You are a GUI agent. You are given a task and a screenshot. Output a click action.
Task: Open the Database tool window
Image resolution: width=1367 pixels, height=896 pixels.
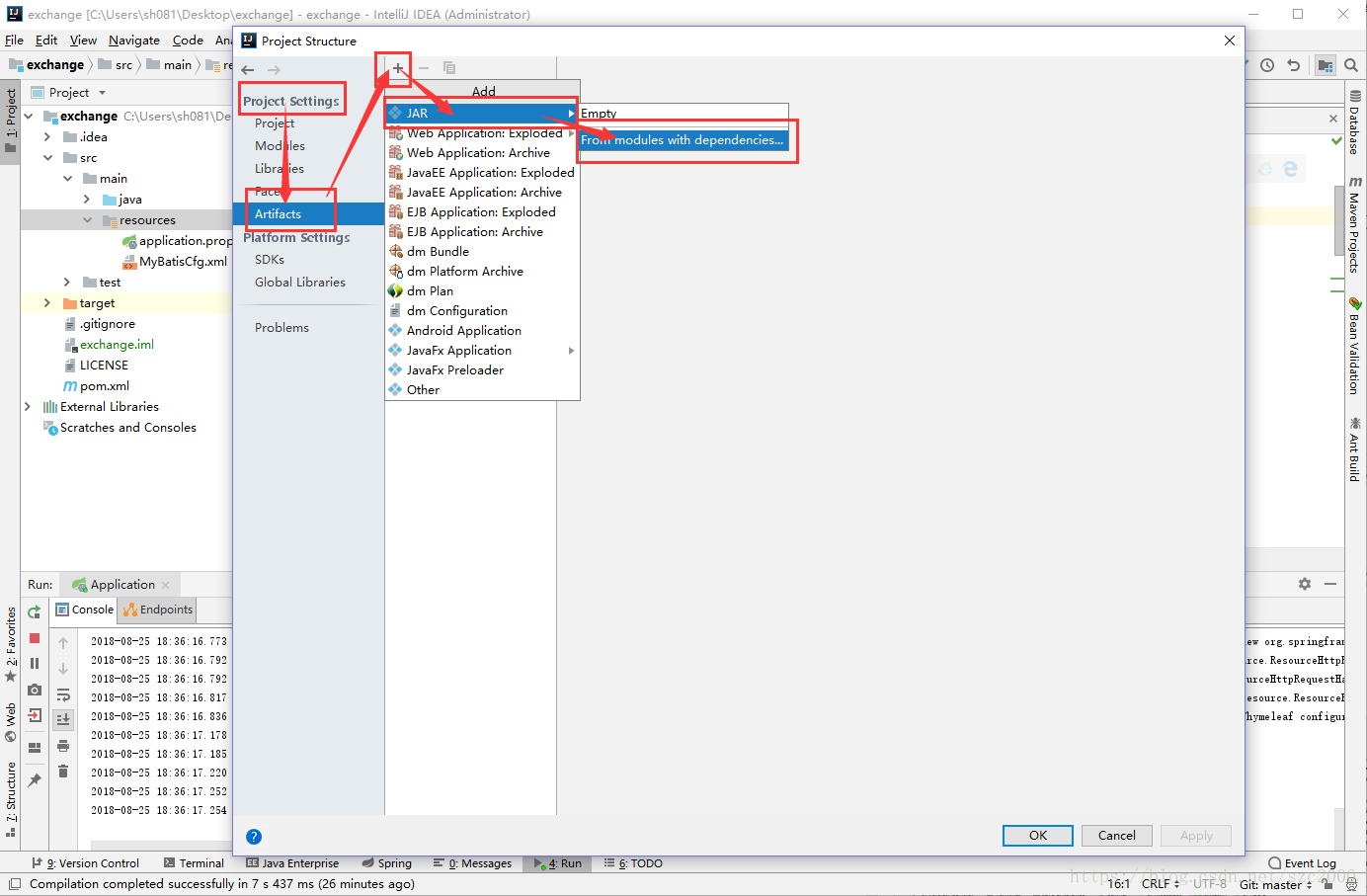click(1354, 123)
